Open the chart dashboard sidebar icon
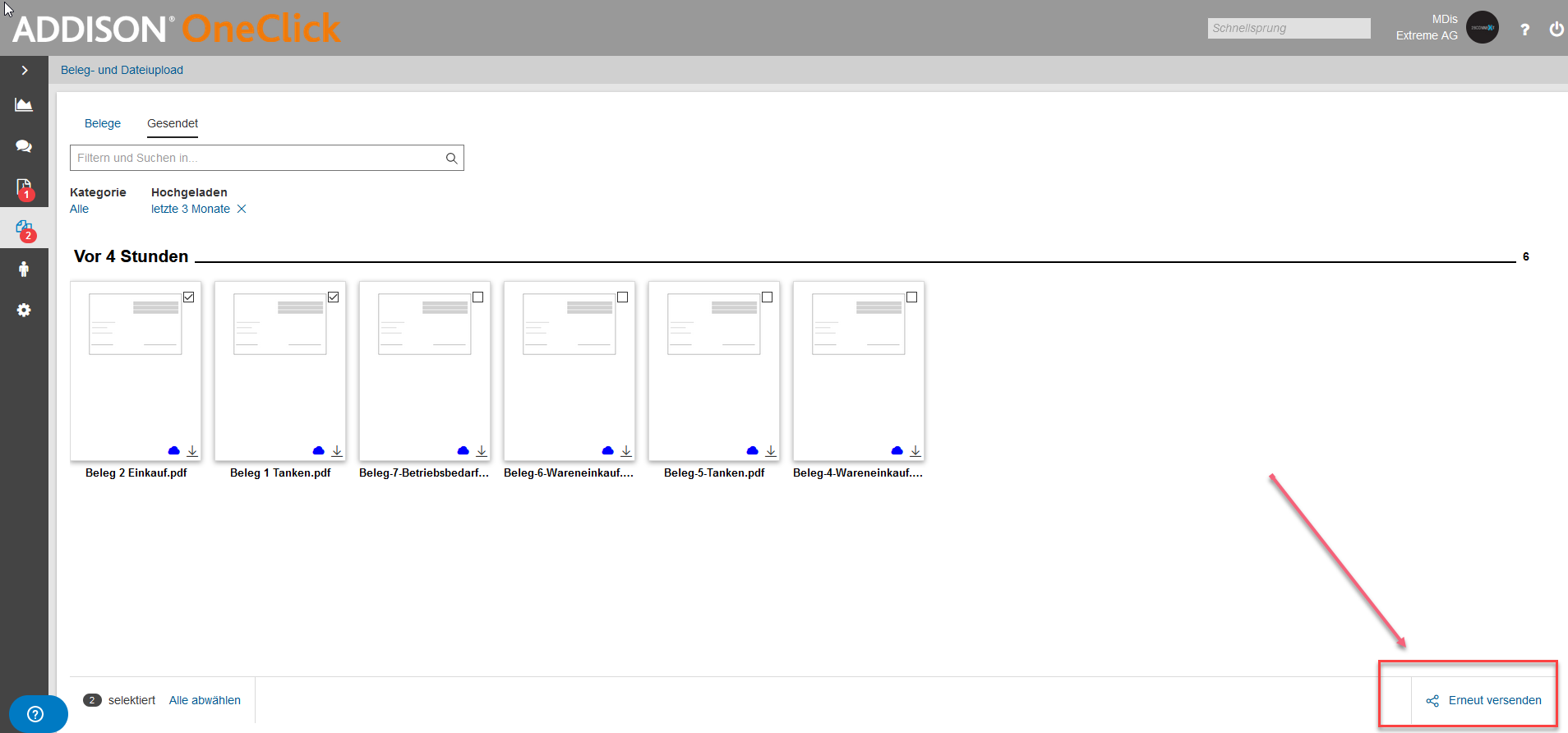The width and height of the screenshot is (1568, 733). pyautogui.click(x=24, y=104)
